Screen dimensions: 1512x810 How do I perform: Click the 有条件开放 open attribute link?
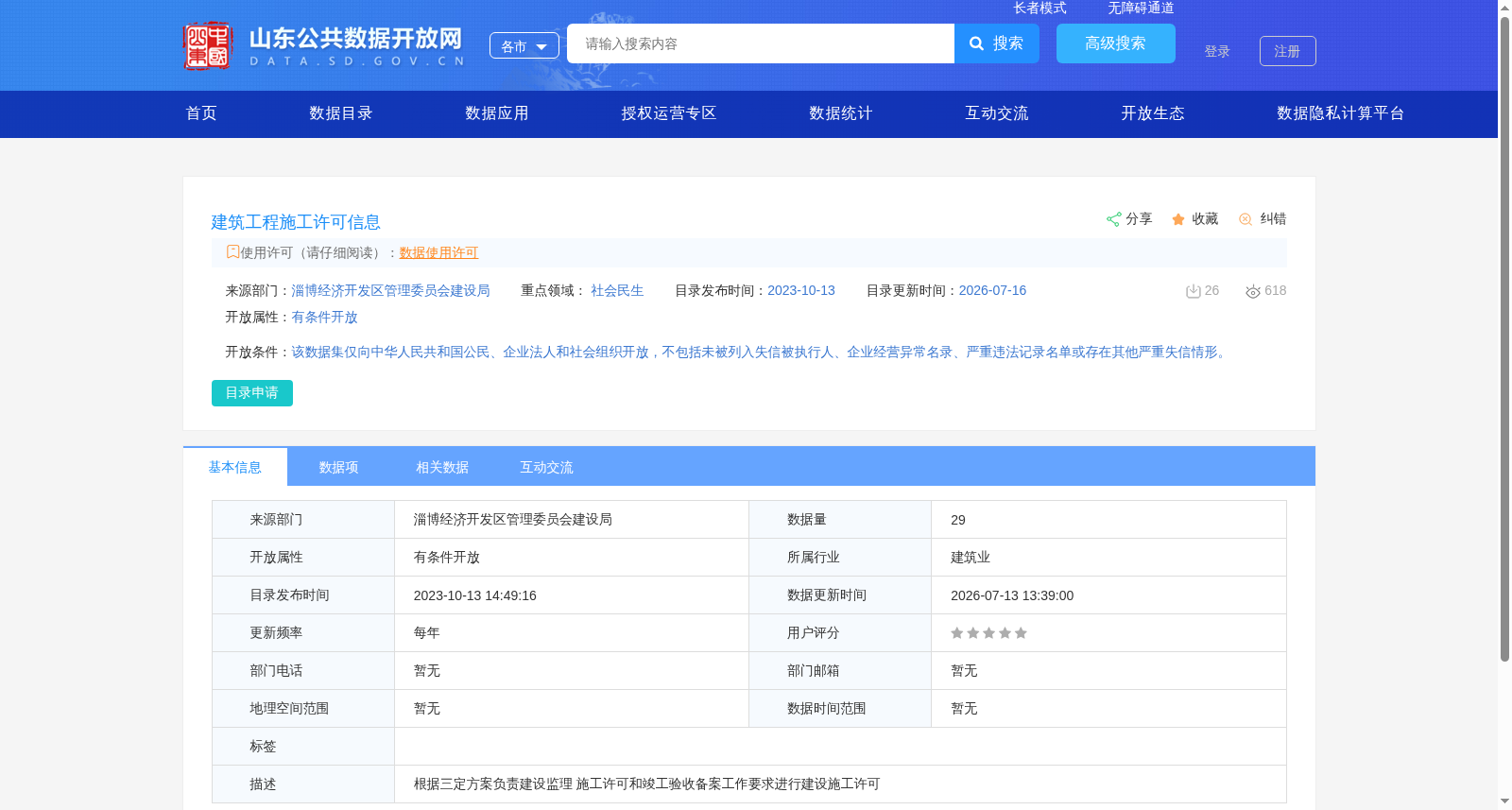click(x=324, y=318)
